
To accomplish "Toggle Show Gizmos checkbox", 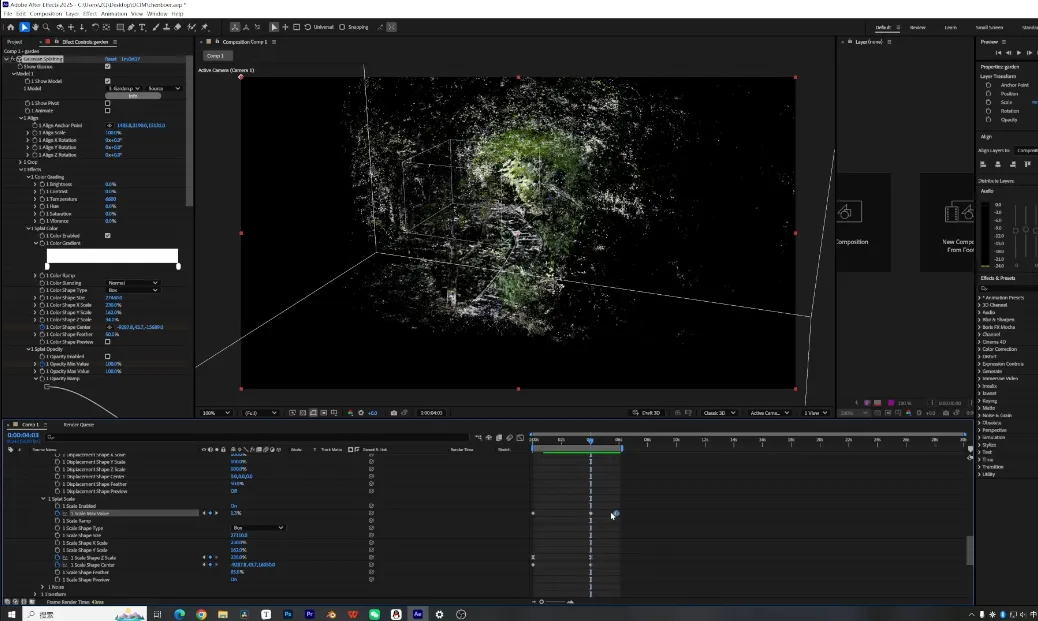I will click(x=107, y=66).
